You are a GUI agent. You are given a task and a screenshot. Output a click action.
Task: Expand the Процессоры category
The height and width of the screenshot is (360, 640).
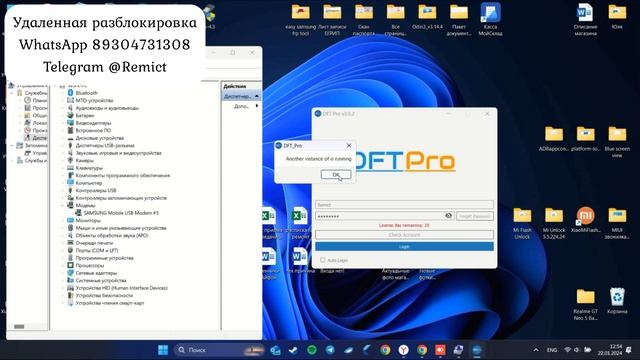tap(63, 265)
